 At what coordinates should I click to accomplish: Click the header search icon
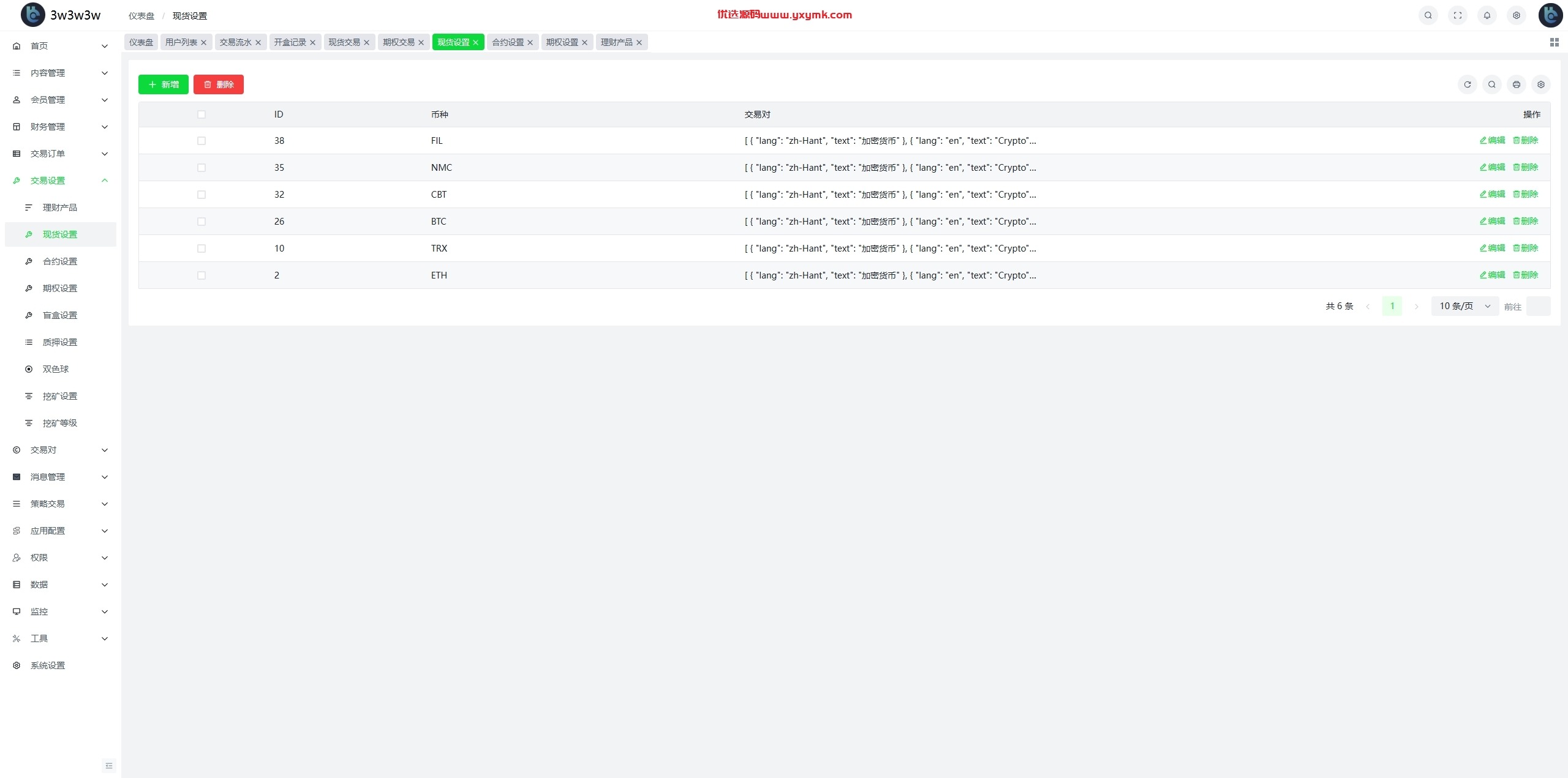pos(1428,15)
